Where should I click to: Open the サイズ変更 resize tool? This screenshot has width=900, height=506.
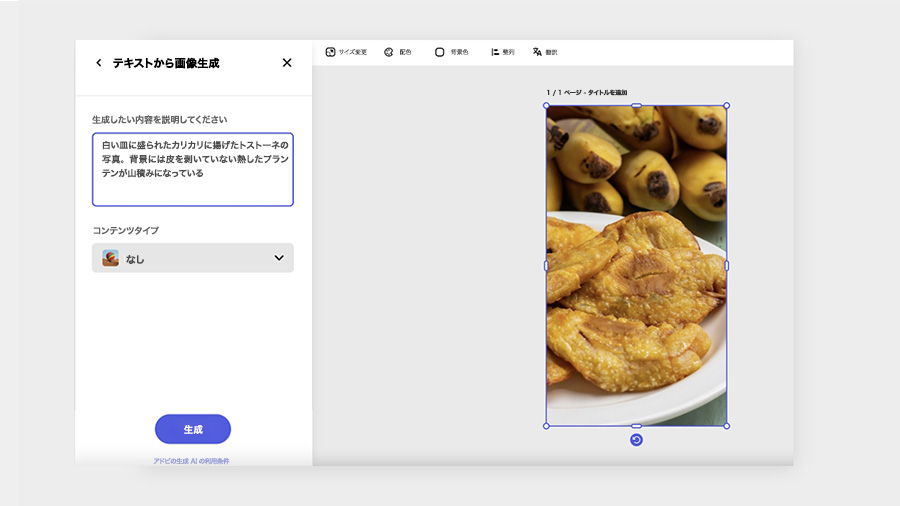[346, 52]
